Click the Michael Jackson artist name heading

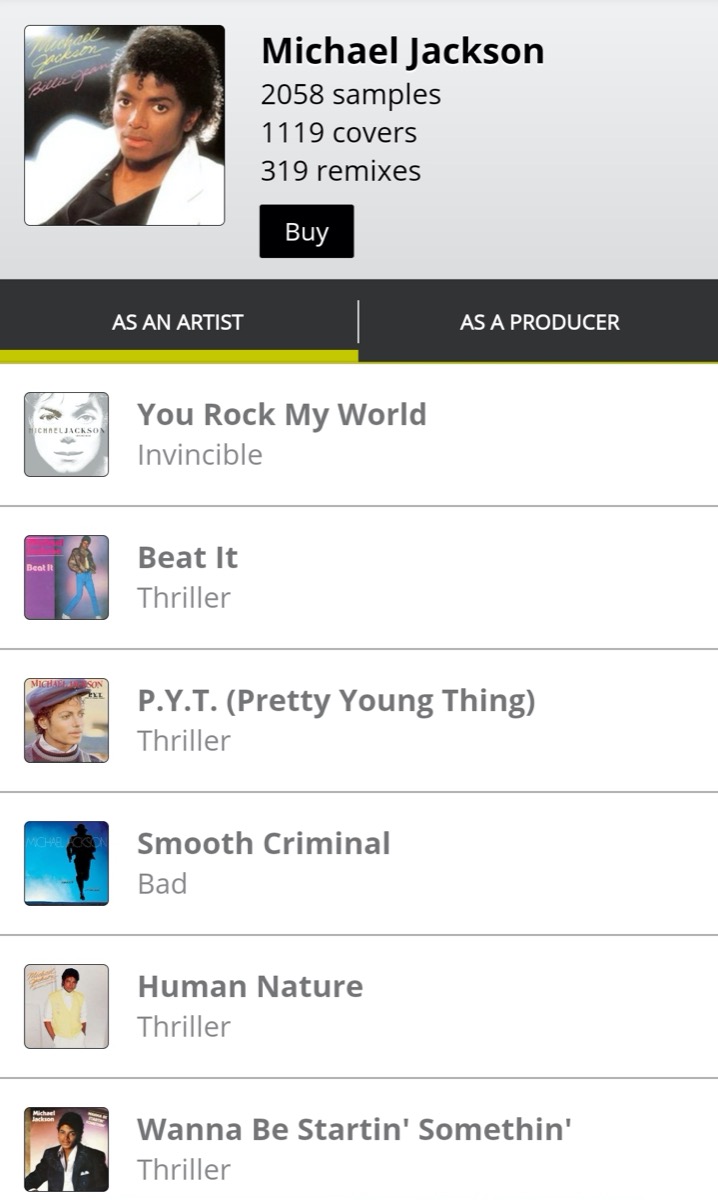(402, 51)
